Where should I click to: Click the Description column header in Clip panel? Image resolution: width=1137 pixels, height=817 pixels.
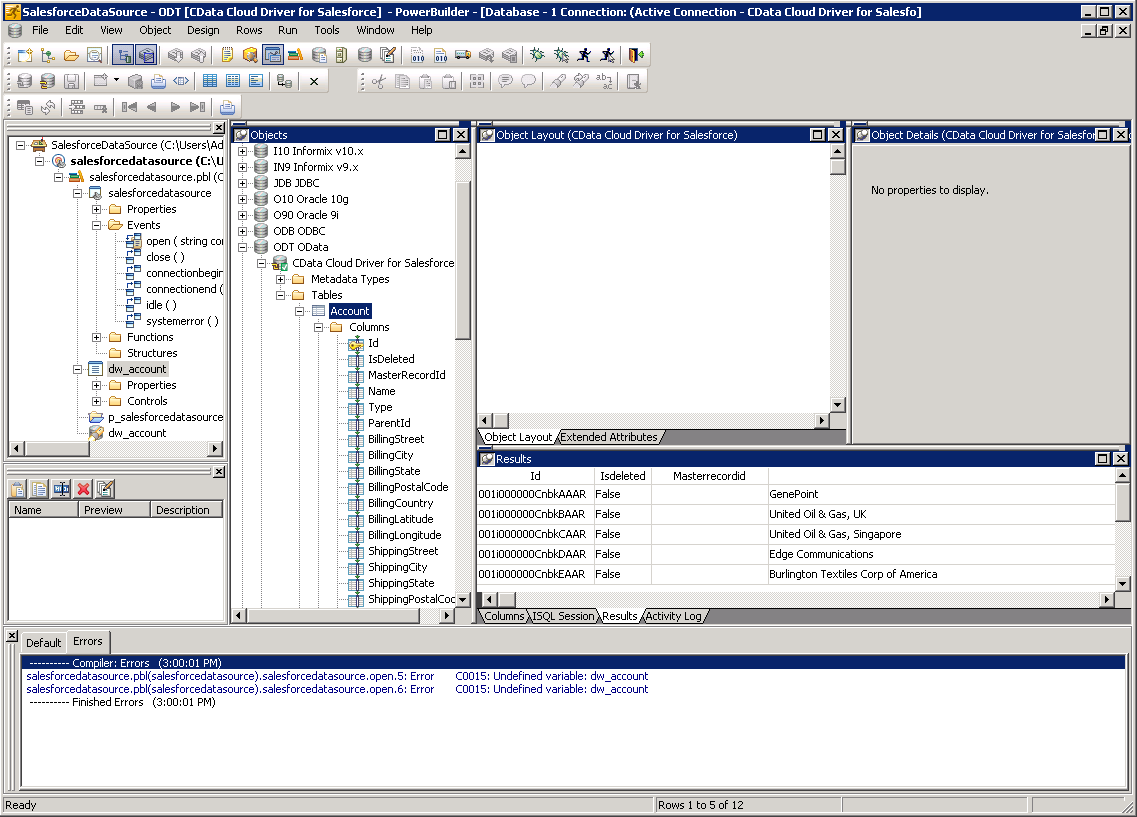coord(183,510)
